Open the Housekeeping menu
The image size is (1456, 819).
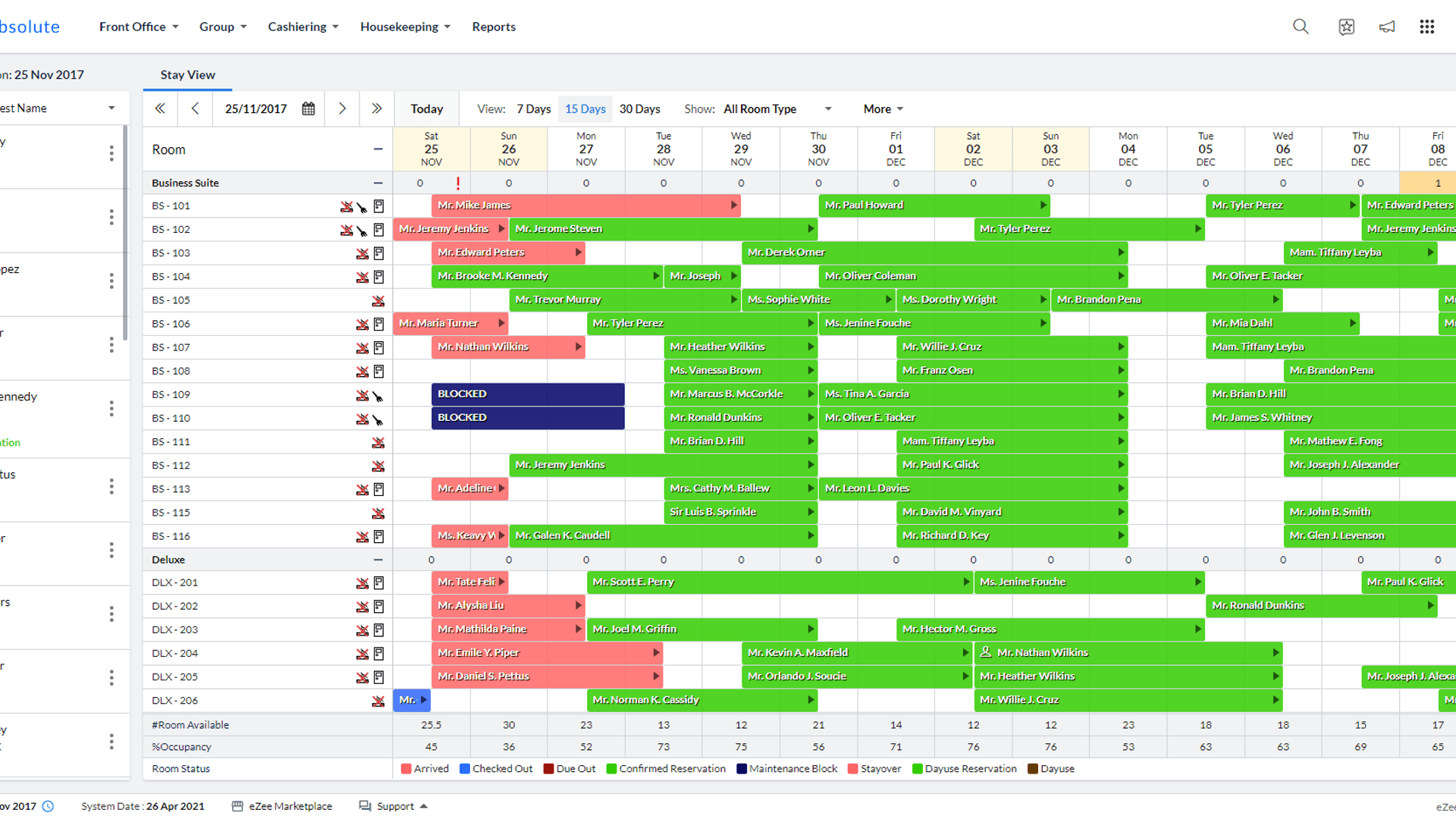(x=405, y=27)
